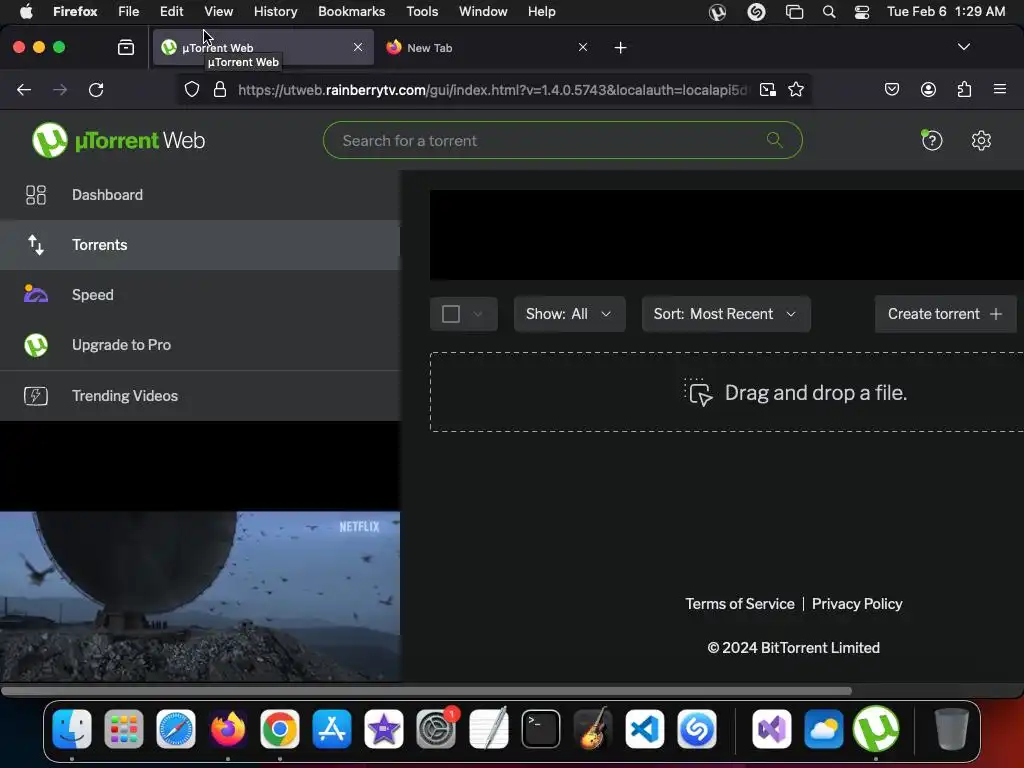Click the horizontal scrollbar at page bottom
The width and height of the screenshot is (1024, 768).
tap(426, 690)
